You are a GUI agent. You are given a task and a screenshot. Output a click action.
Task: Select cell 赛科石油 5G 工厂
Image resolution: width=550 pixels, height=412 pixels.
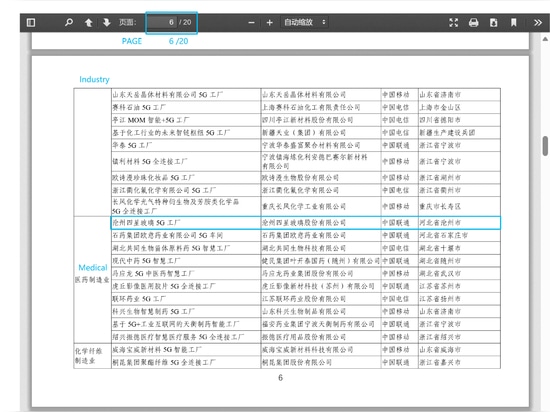coord(186,107)
